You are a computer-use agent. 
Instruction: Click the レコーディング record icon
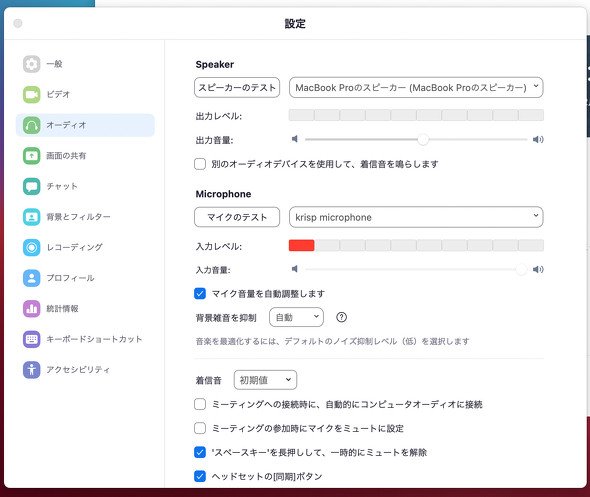[32, 247]
